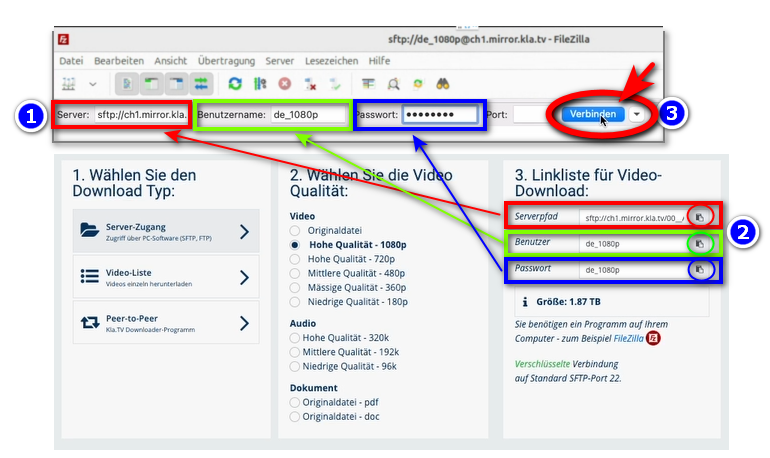Select Peer-to-Peer download type
770x458 pixels.
[166, 323]
